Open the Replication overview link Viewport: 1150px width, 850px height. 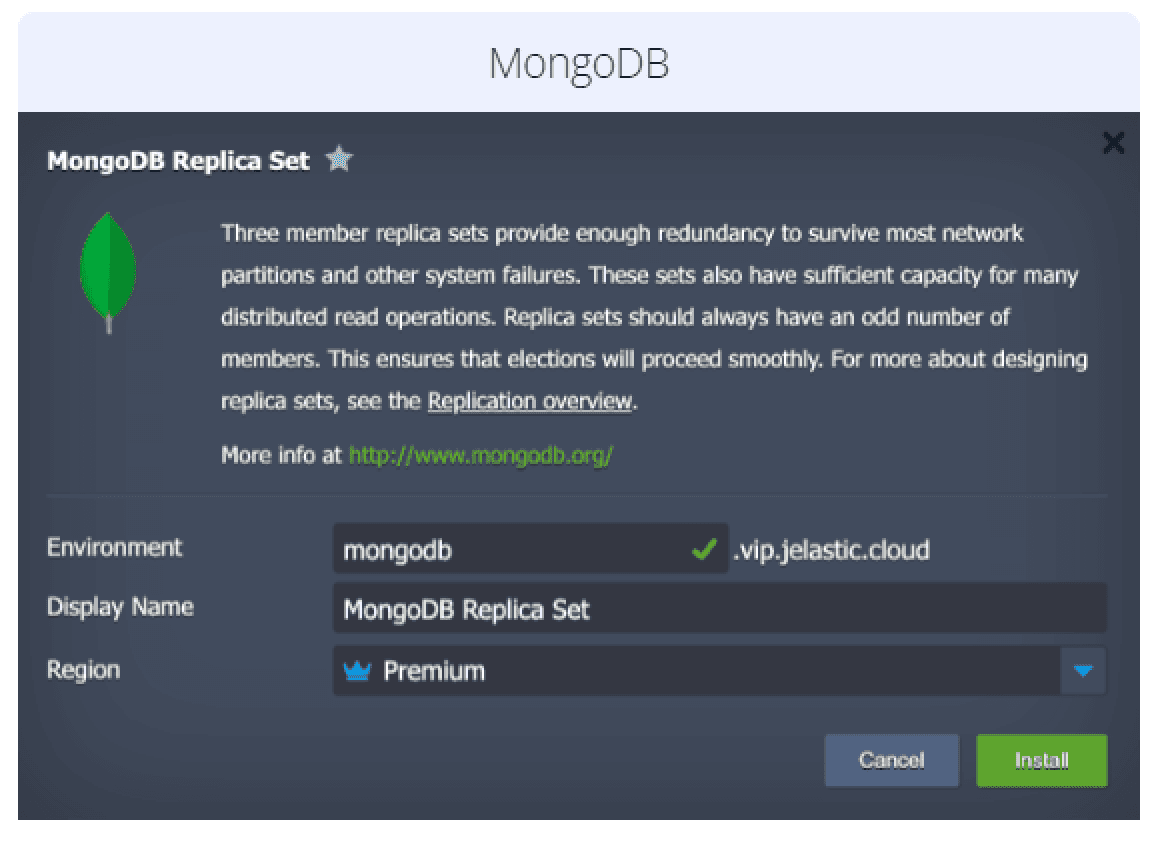tap(530, 402)
